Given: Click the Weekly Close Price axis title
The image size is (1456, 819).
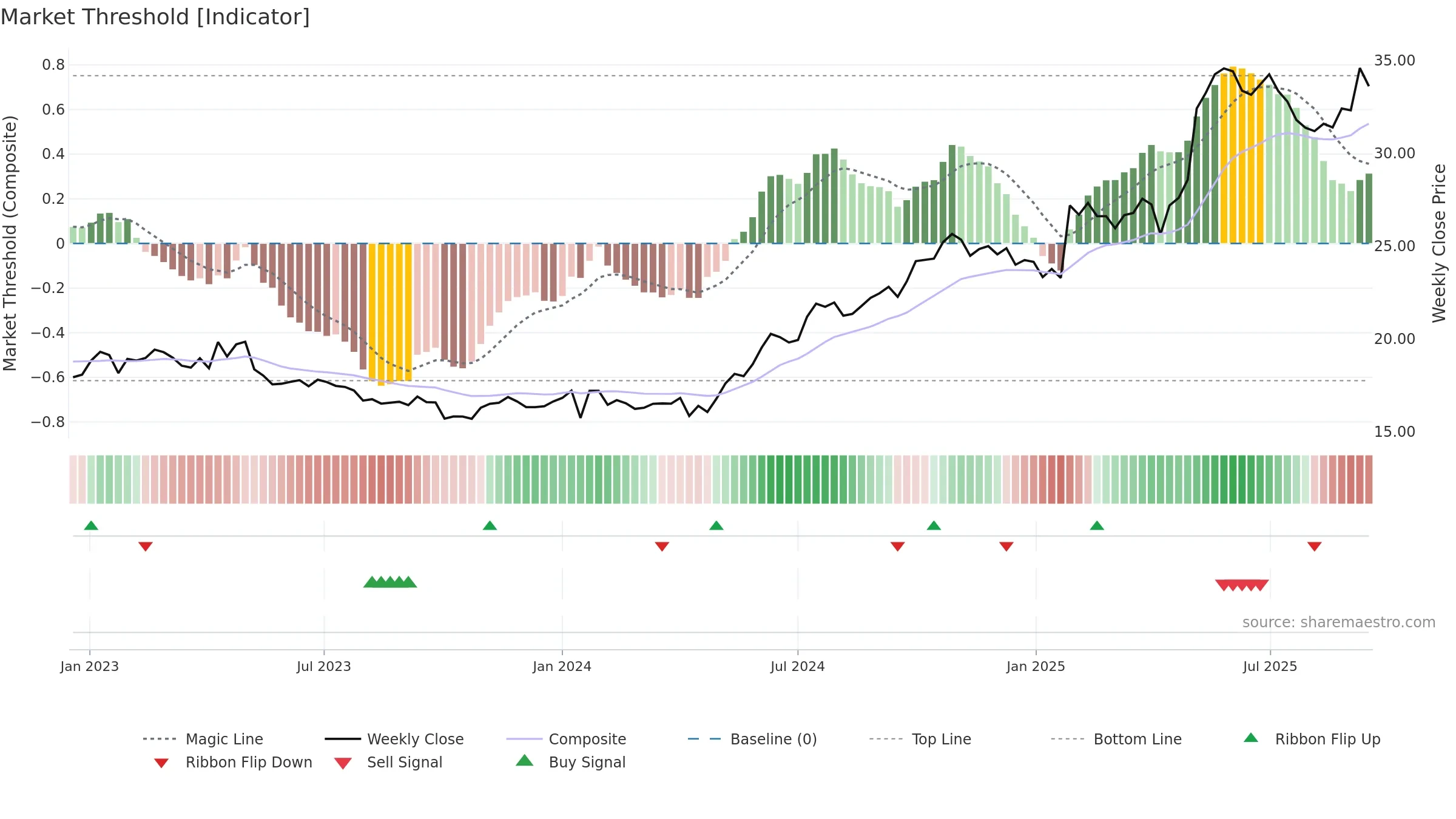Looking at the screenshot, I should point(1439,243).
